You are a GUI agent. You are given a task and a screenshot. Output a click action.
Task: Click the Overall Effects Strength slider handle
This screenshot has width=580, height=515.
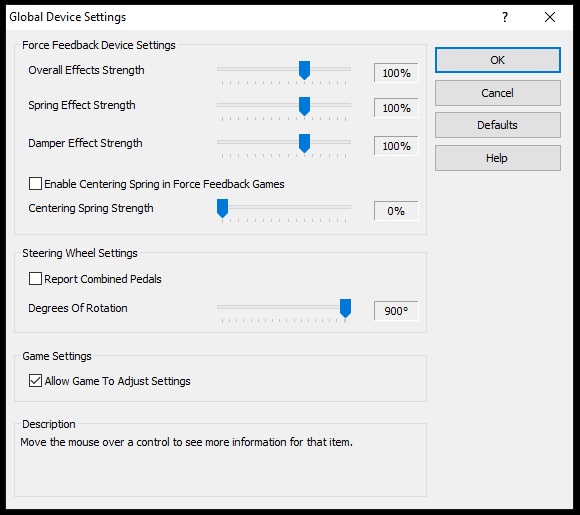304,70
